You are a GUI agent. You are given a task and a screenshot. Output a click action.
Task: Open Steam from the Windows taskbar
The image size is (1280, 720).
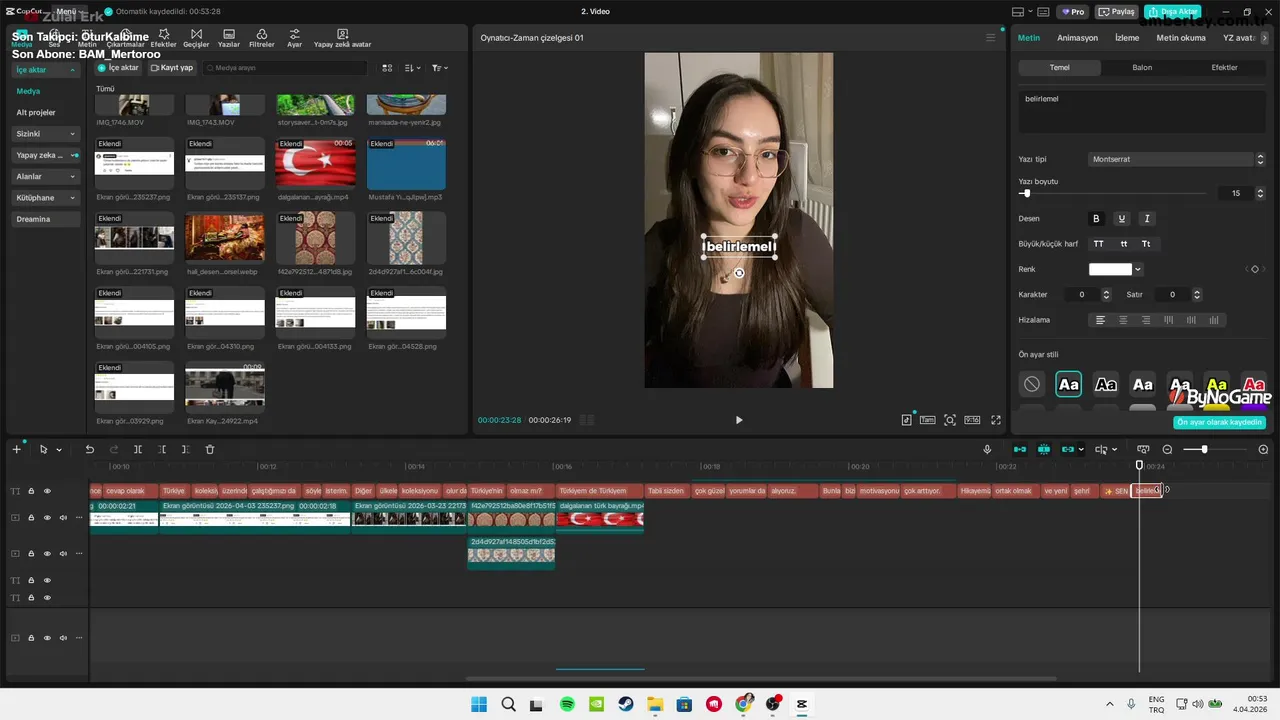point(626,704)
